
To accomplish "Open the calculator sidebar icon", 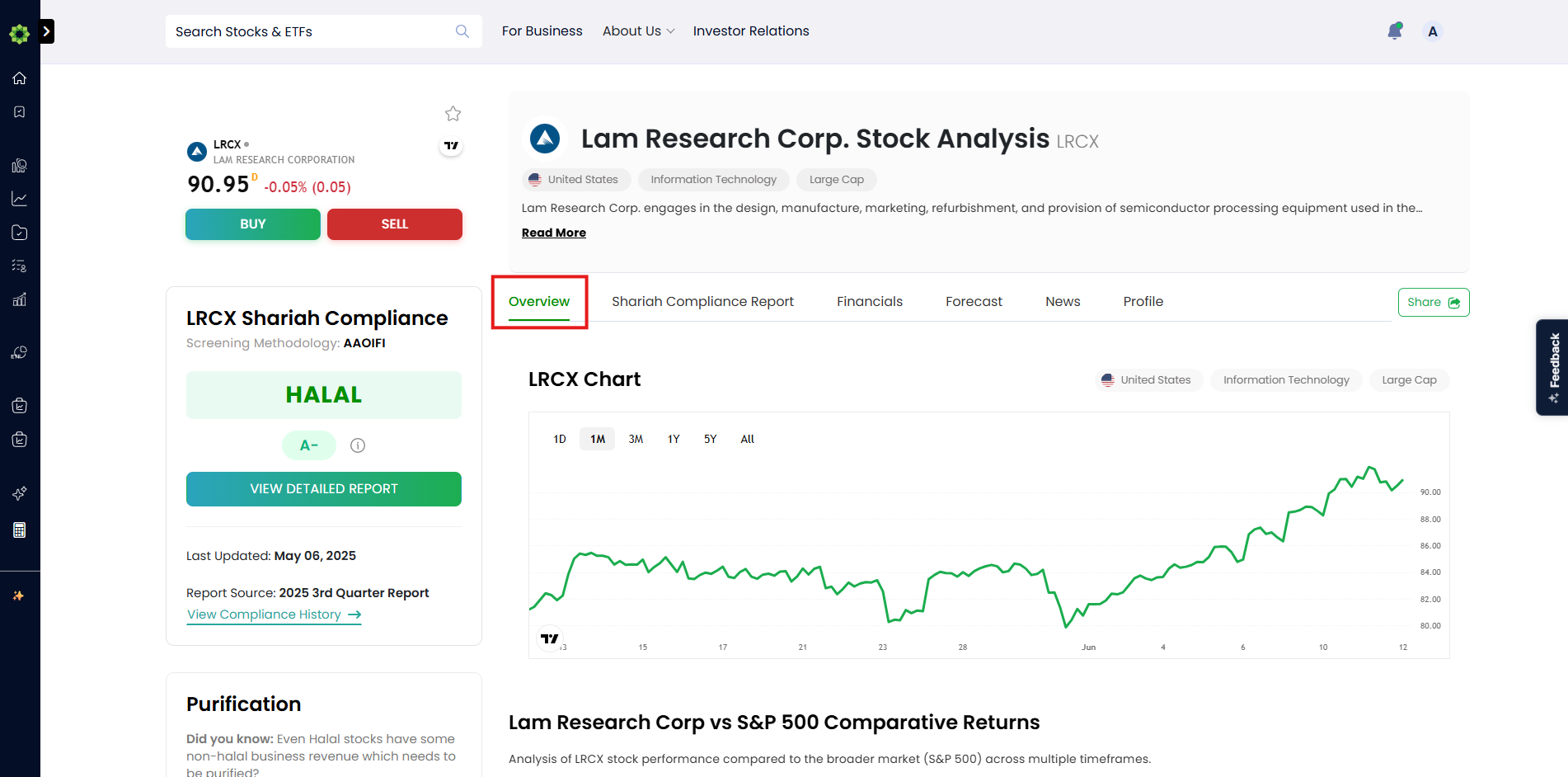I will 20,530.
